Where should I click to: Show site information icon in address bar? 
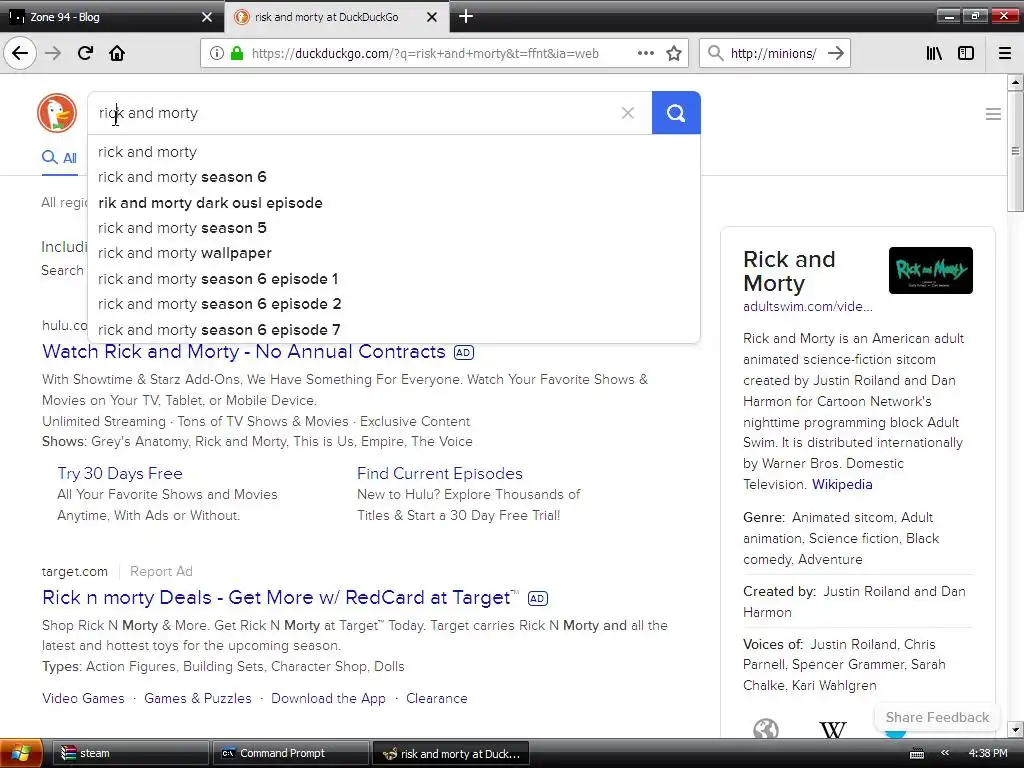pyautogui.click(x=216, y=53)
